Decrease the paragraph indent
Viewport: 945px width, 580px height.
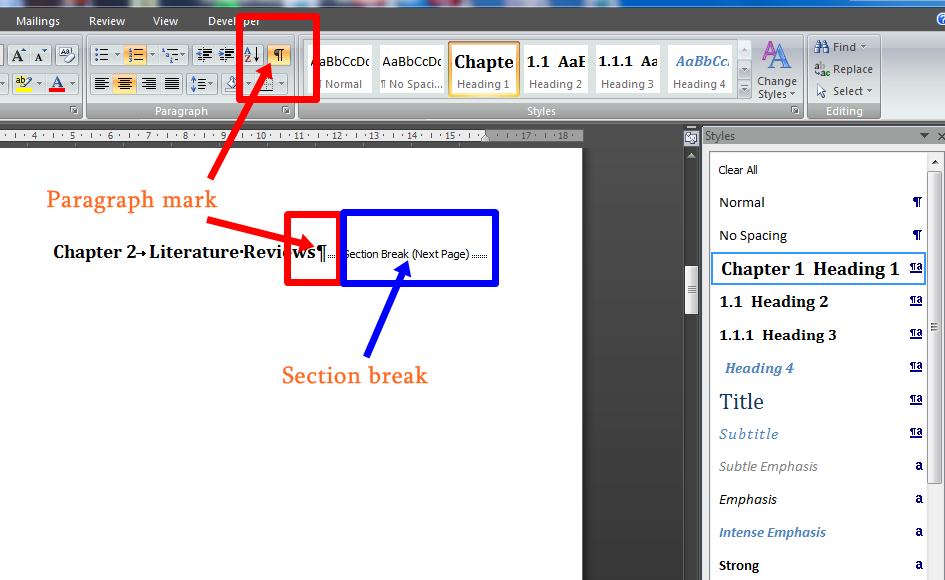click(x=205, y=55)
